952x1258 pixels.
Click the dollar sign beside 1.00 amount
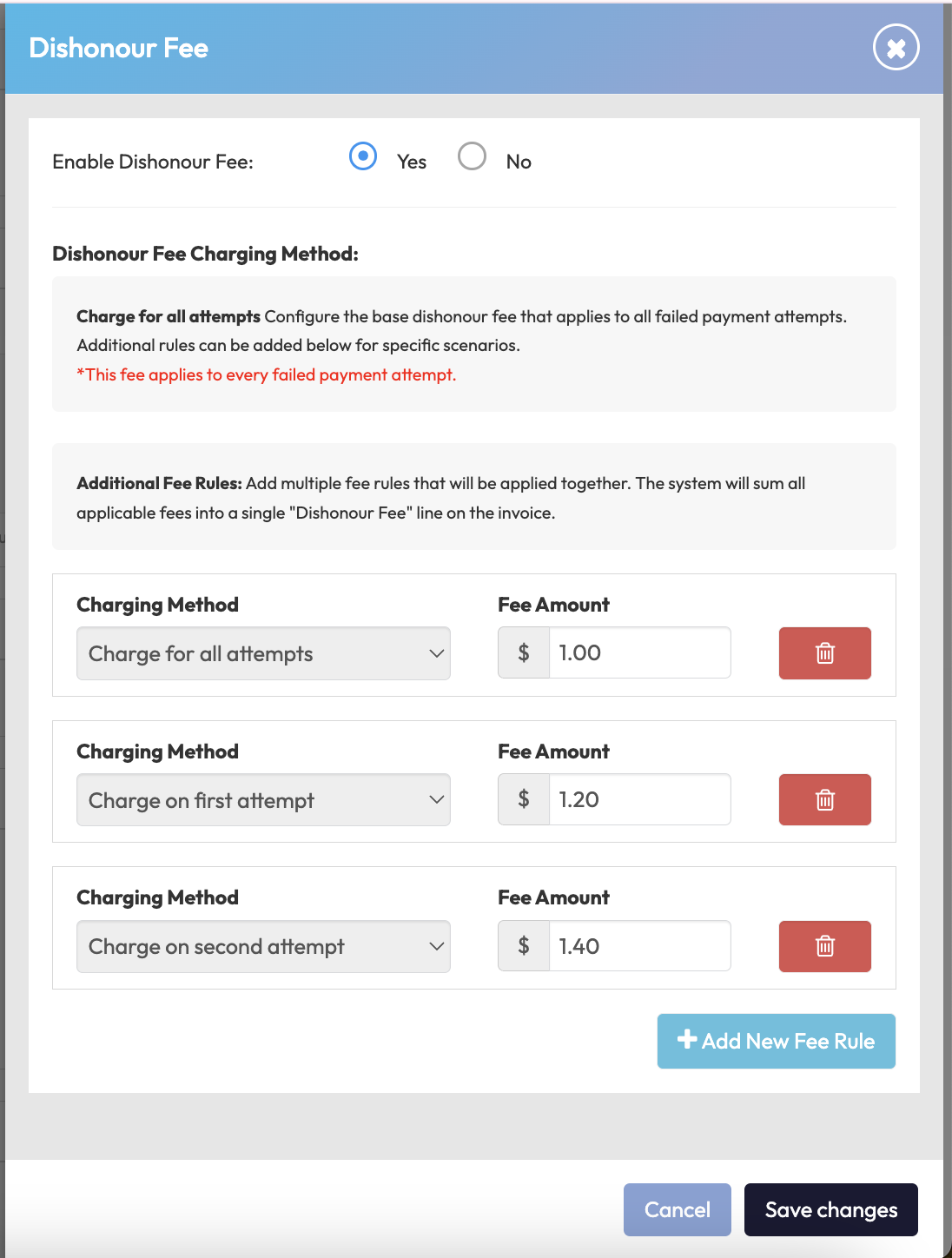[x=524, y=653]
